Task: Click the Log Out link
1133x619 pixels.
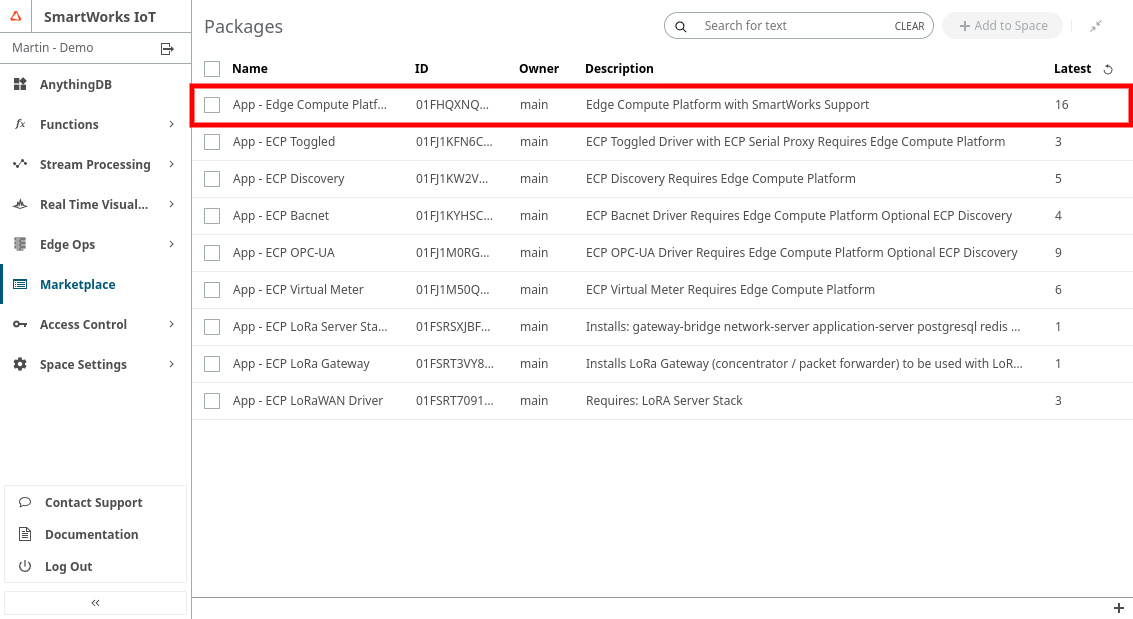Action: coord(68,566)
